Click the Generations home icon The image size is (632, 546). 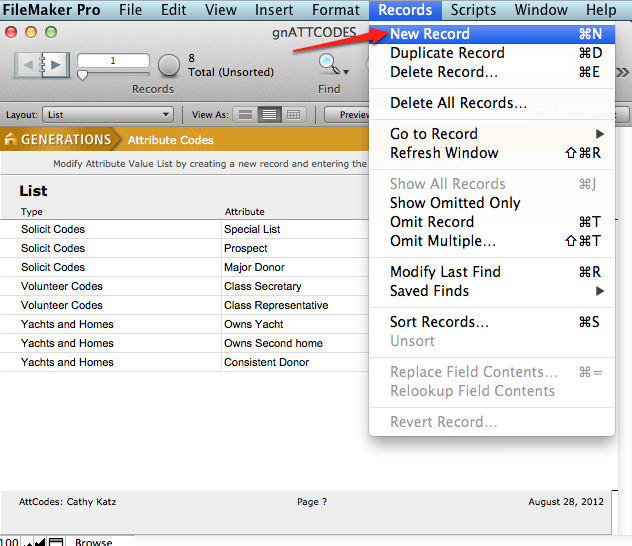point(10,139)
